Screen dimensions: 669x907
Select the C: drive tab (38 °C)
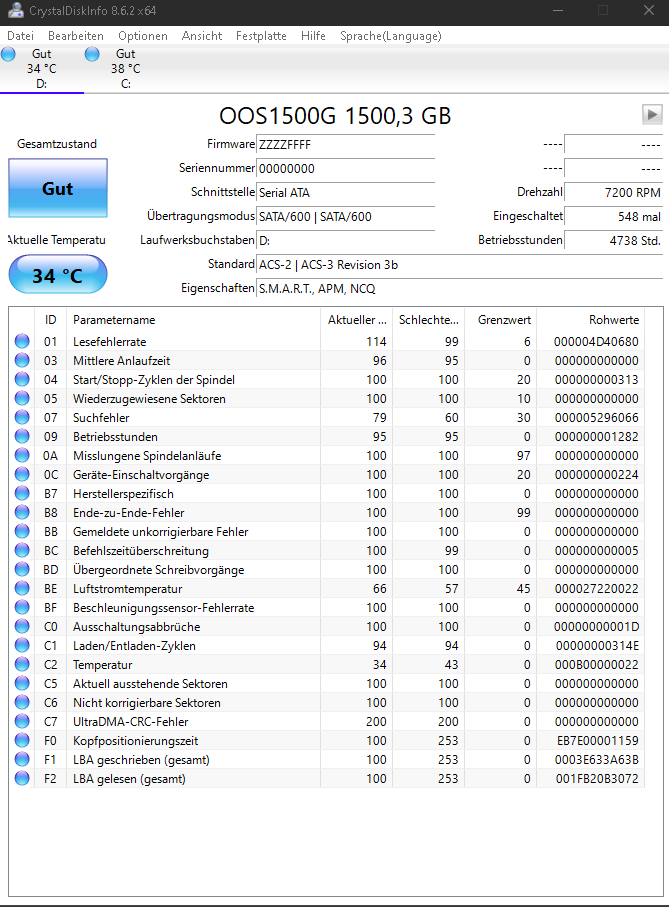click(125, 69)
